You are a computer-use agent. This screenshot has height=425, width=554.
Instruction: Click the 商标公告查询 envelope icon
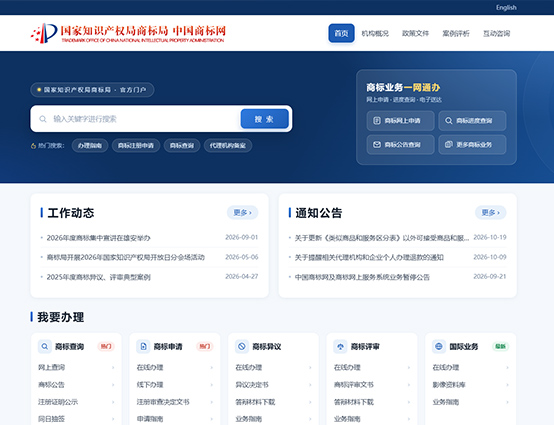(x=377, y=144)
